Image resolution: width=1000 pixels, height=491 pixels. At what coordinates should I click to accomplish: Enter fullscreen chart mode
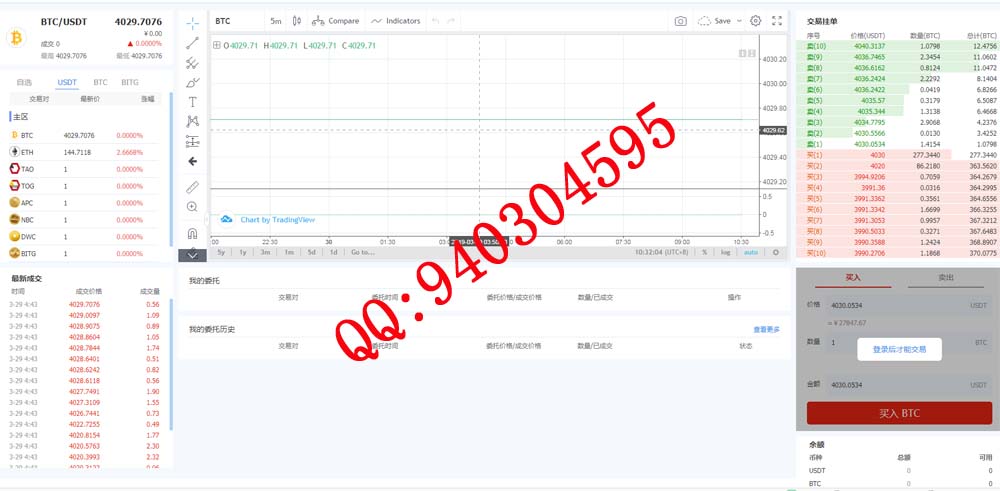pyautogui.click(x=777, y=21)
